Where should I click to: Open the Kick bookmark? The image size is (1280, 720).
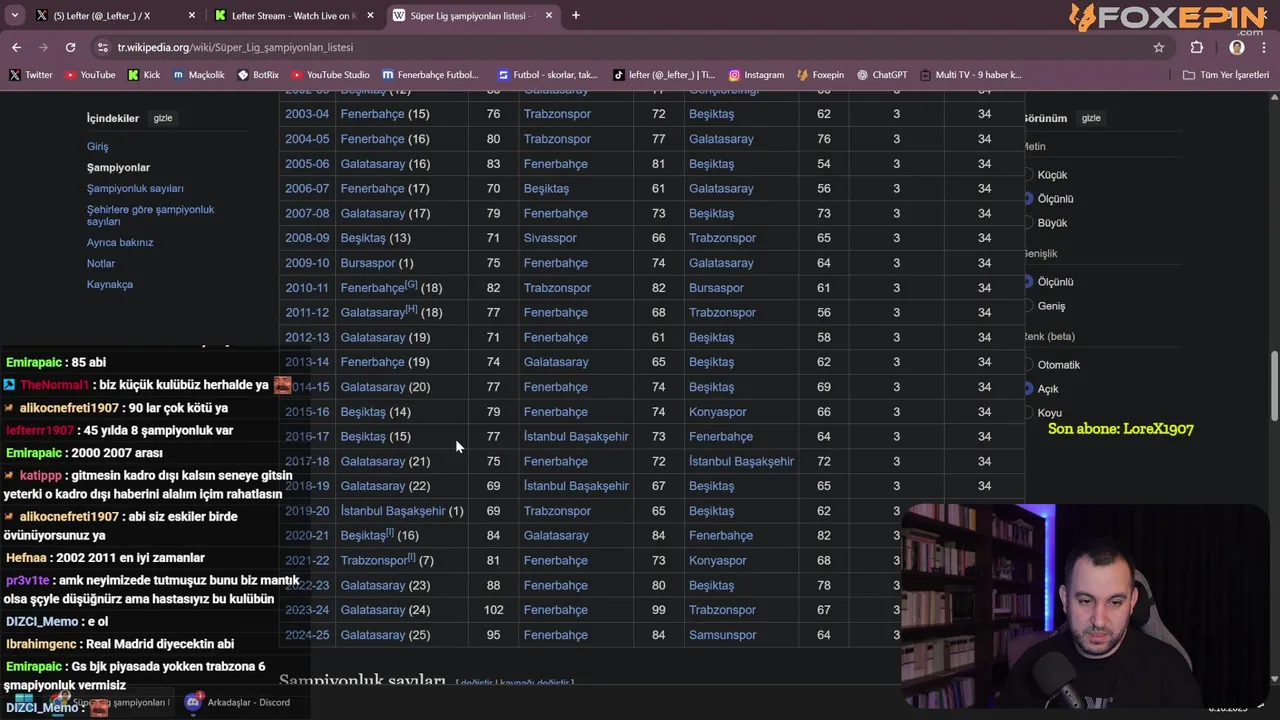point(143,75)
